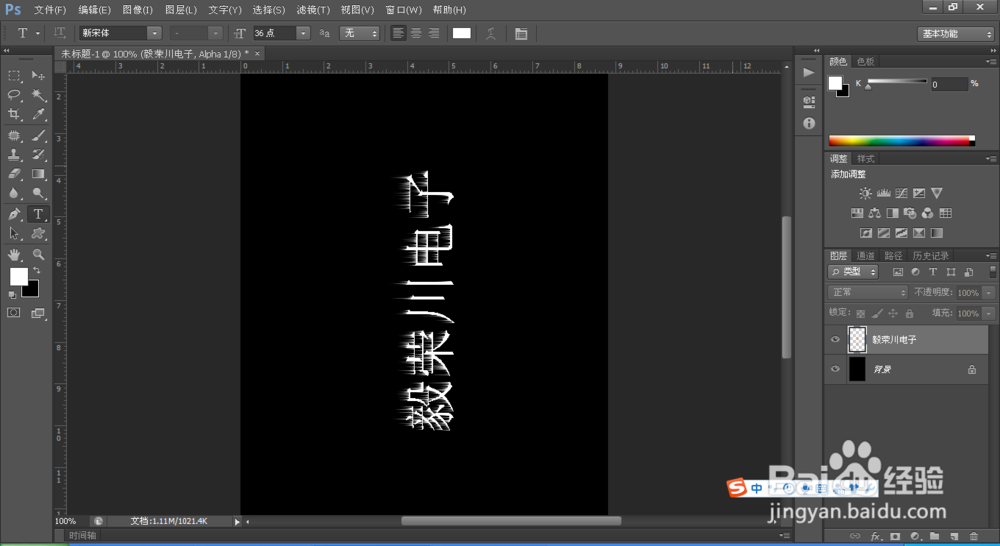
Task: Select the Zoom tool
Action: (38, 255)
